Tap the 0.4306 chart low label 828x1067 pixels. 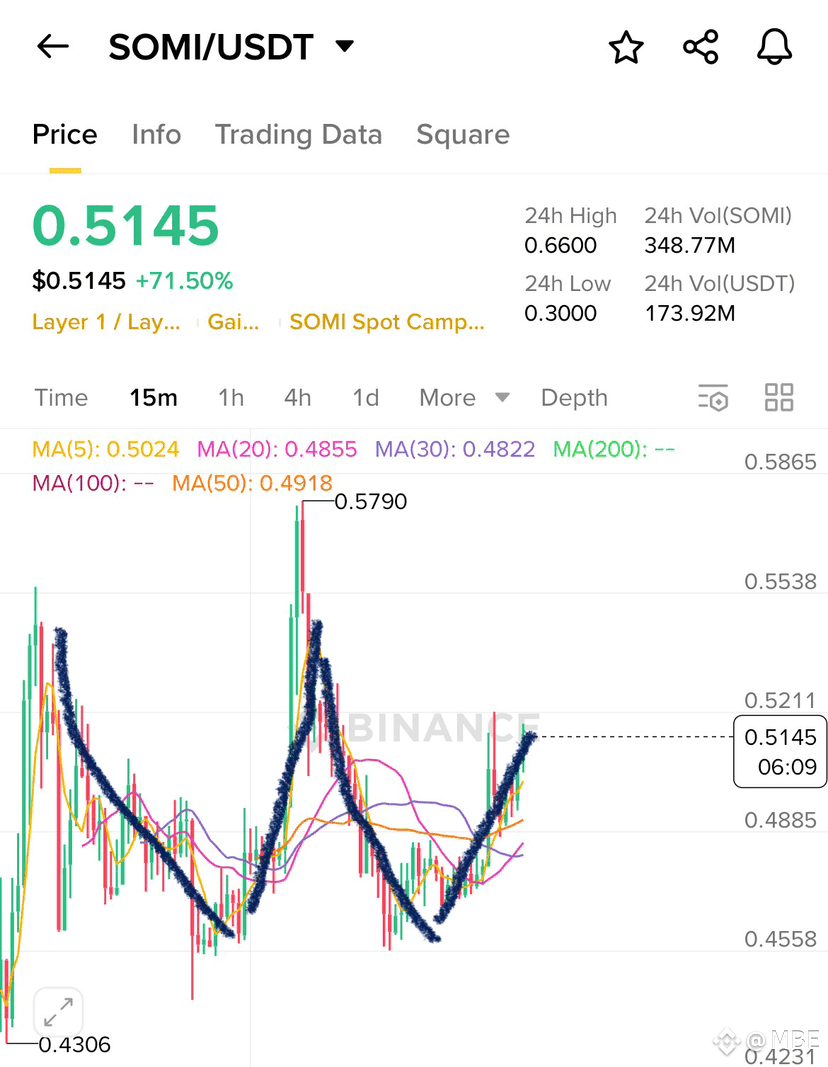pos(74,1045)
